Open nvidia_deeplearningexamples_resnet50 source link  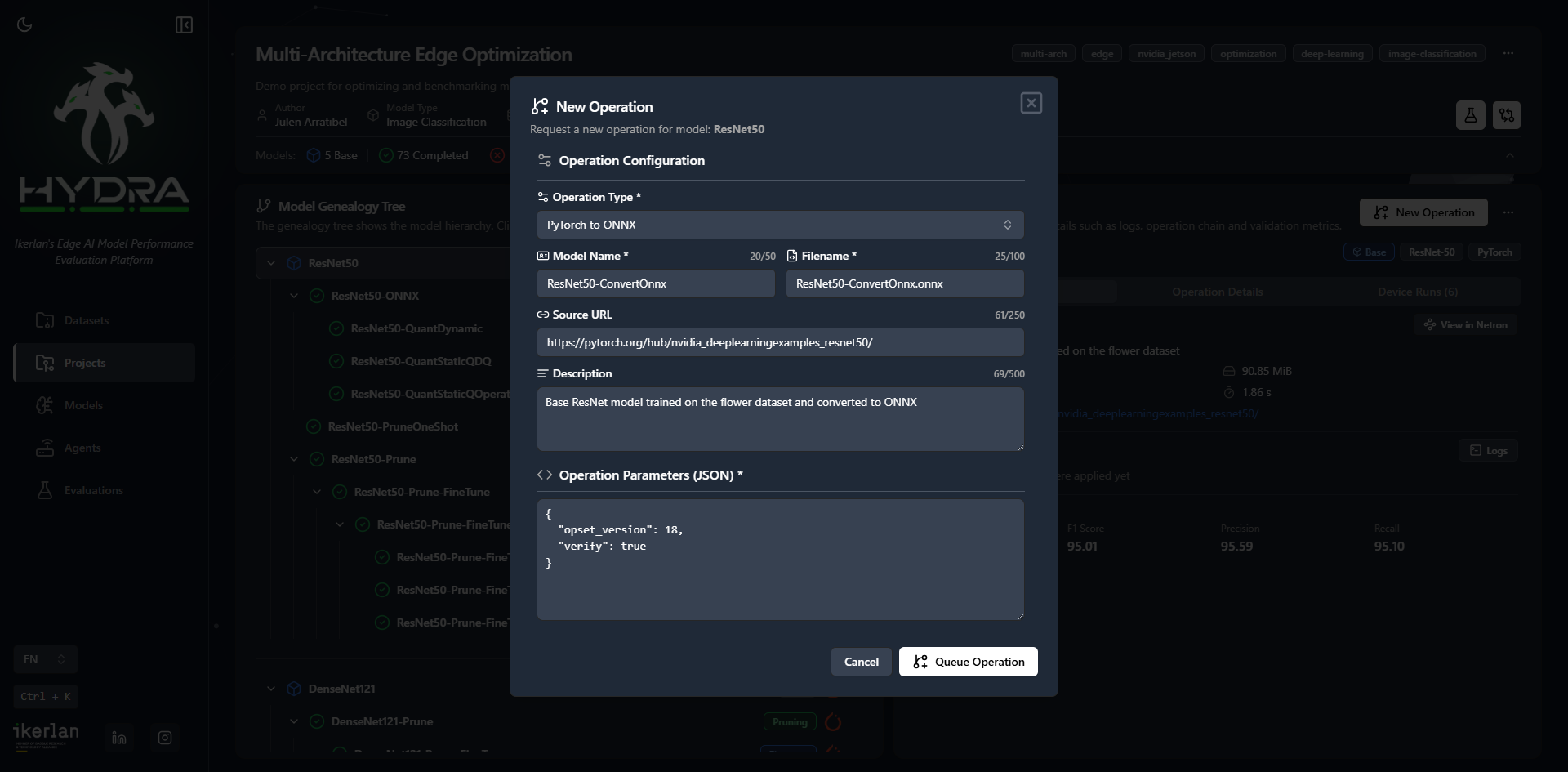pyautogui.click(x=1159, y=414)
